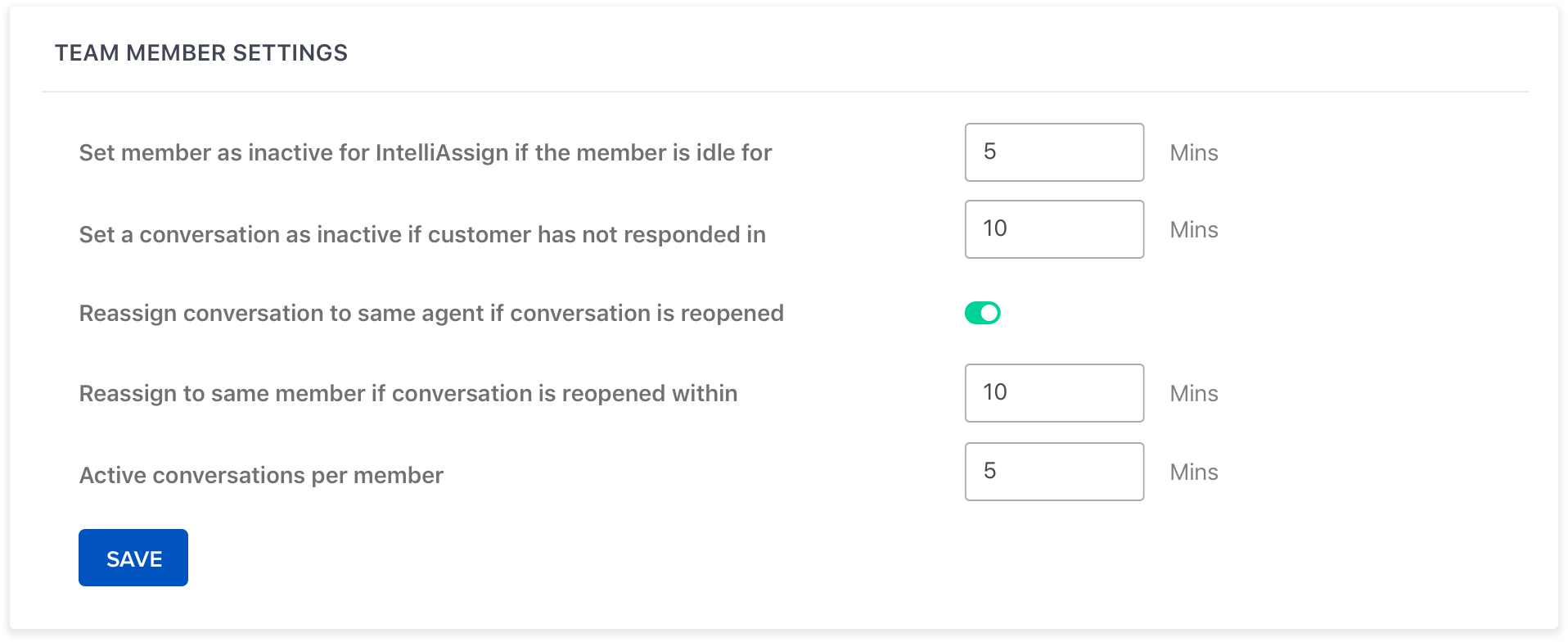Click Mins next to customer response field
The height and width of the screenshot is (642, 1568).
[x=1193, y=230]
